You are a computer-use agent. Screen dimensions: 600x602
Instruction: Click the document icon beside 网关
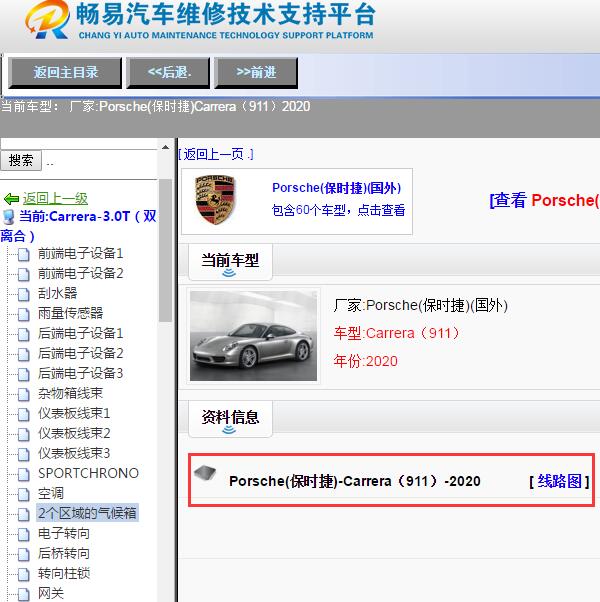(x=23, y=594)
